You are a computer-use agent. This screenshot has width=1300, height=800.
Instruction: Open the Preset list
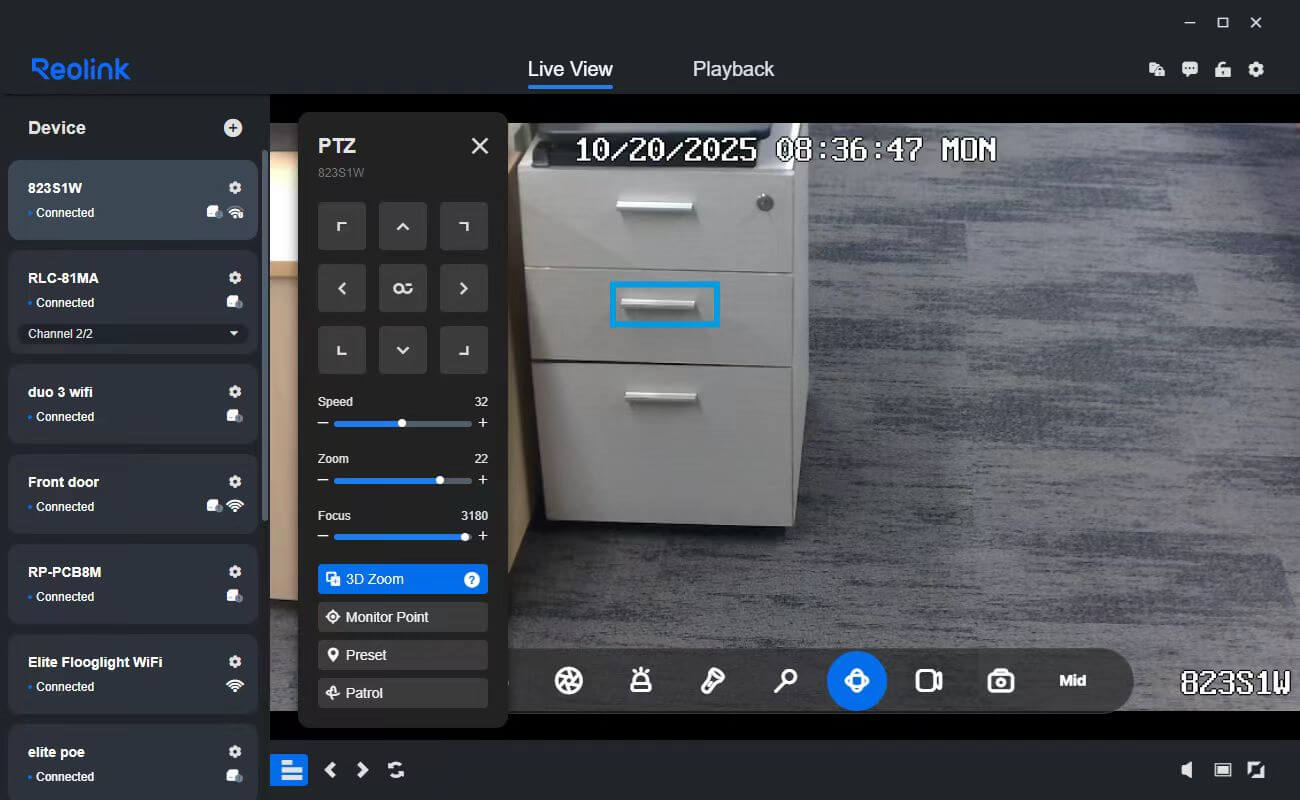pyautogui.click(x=403, y=655)
